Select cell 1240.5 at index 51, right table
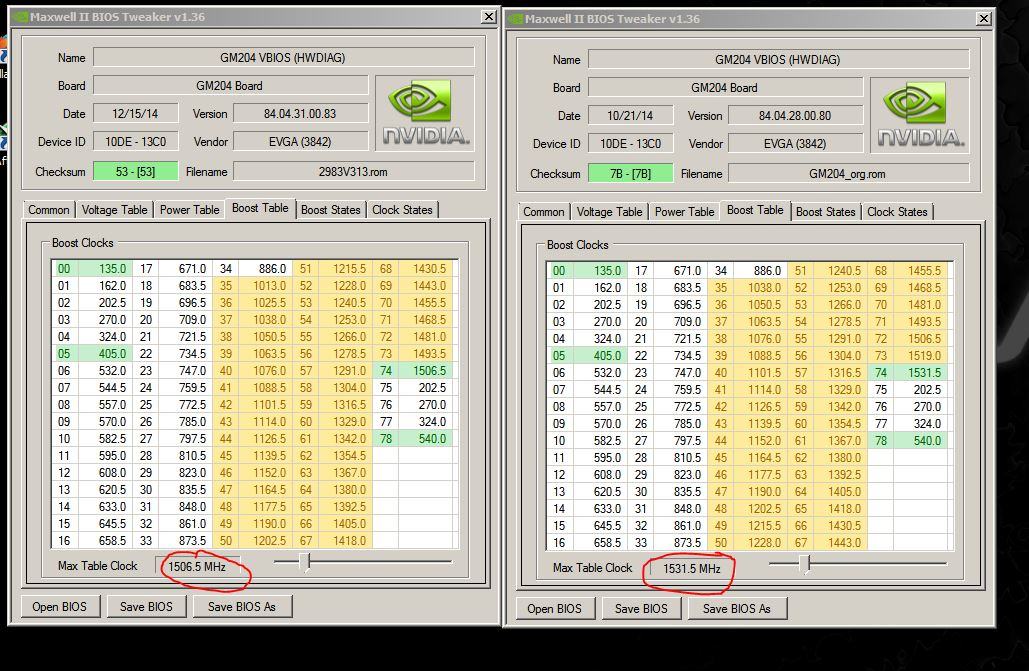This screenshot has width=1029, height=671. point(840,271)
